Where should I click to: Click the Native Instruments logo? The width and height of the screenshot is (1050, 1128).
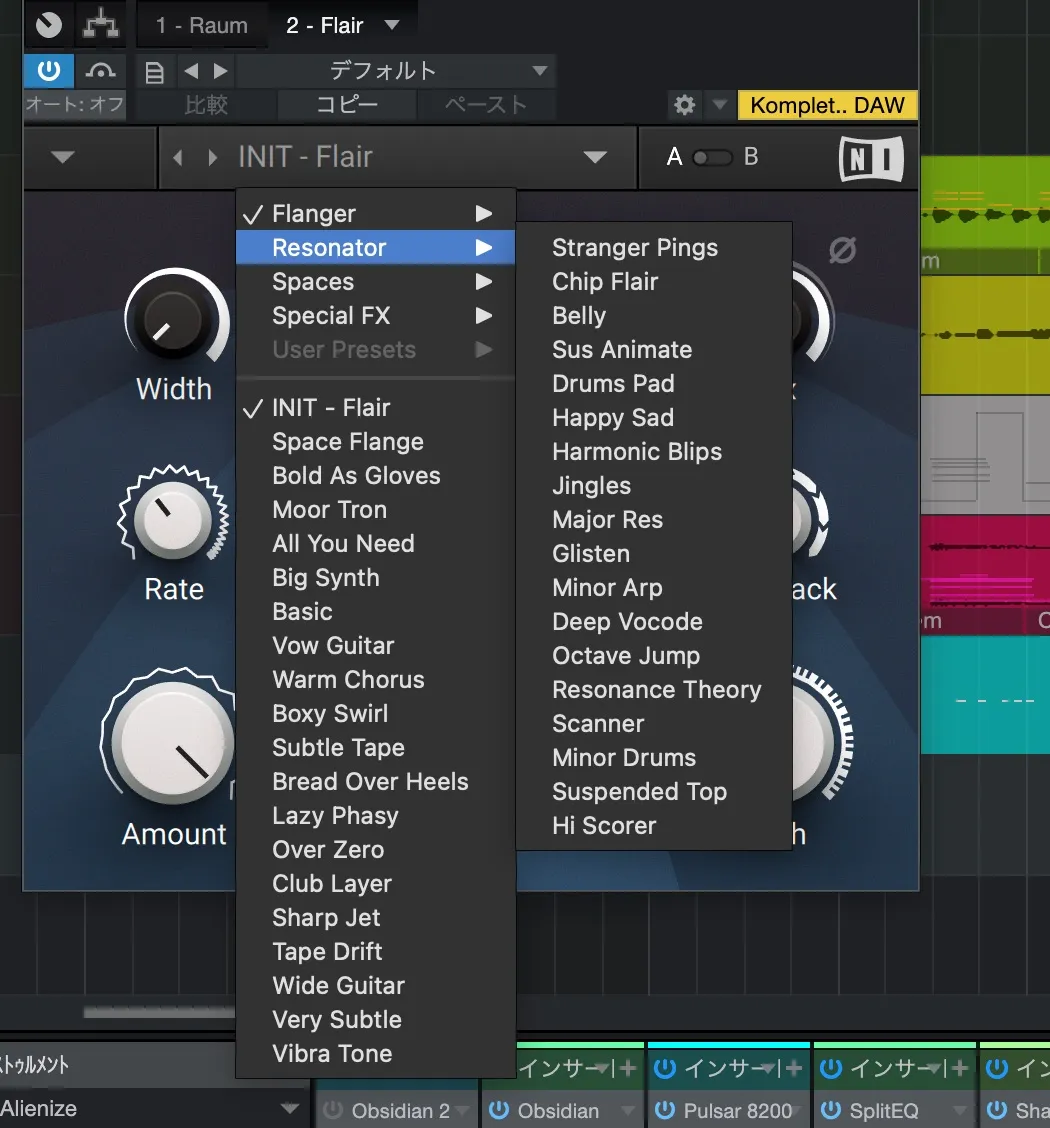870,158
